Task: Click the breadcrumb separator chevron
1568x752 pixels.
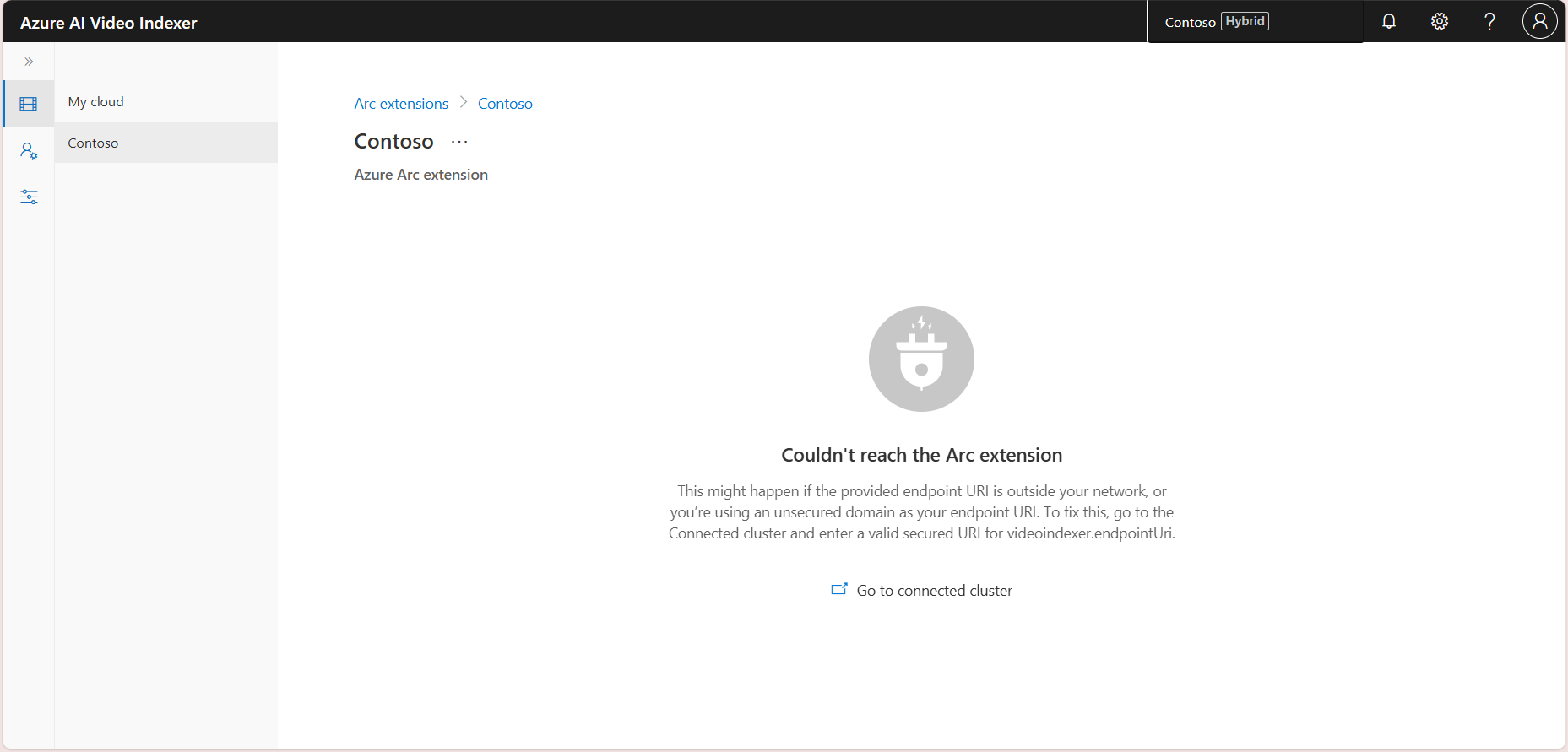Action: point(464,102)
